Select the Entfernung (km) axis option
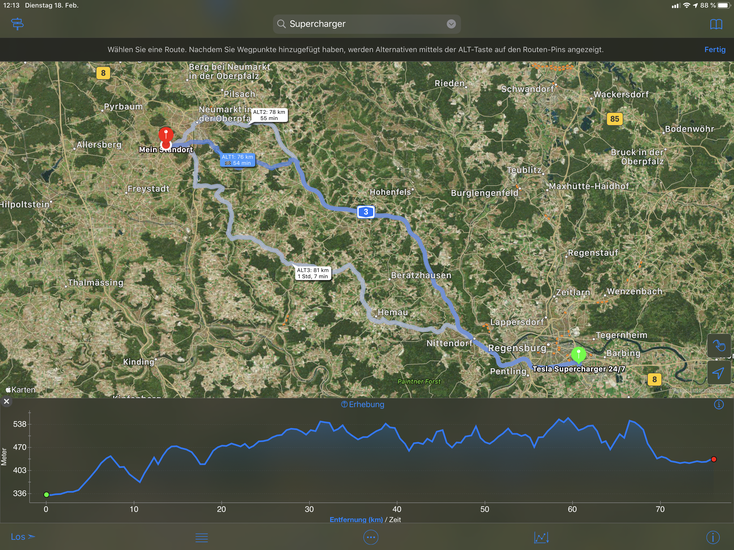 [356, 520]
